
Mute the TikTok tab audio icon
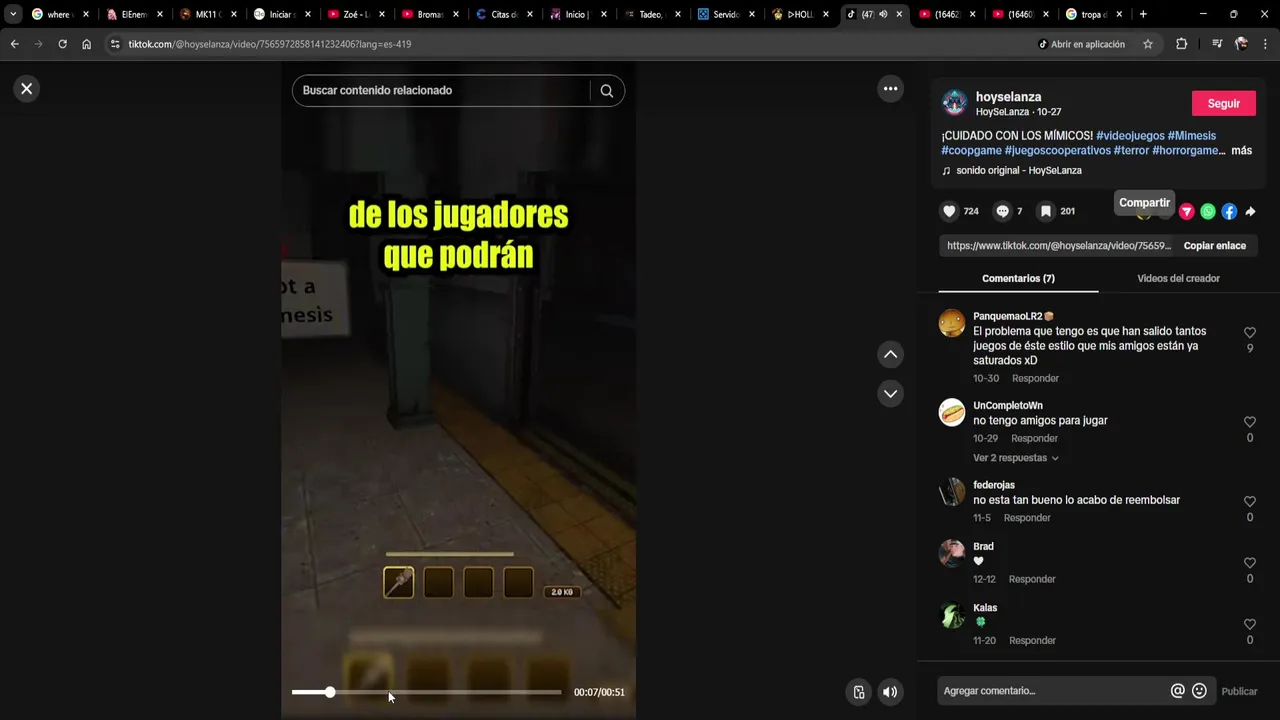coord(883,14)
